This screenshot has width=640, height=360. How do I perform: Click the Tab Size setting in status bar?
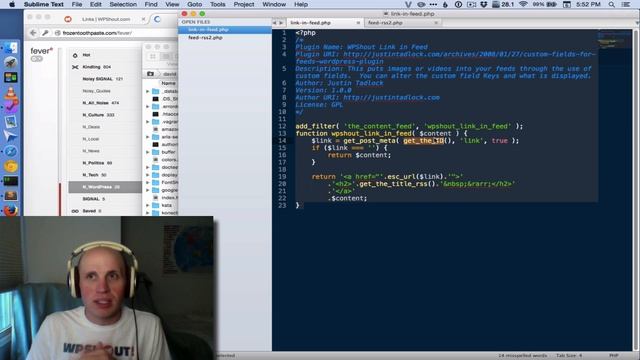569,356
